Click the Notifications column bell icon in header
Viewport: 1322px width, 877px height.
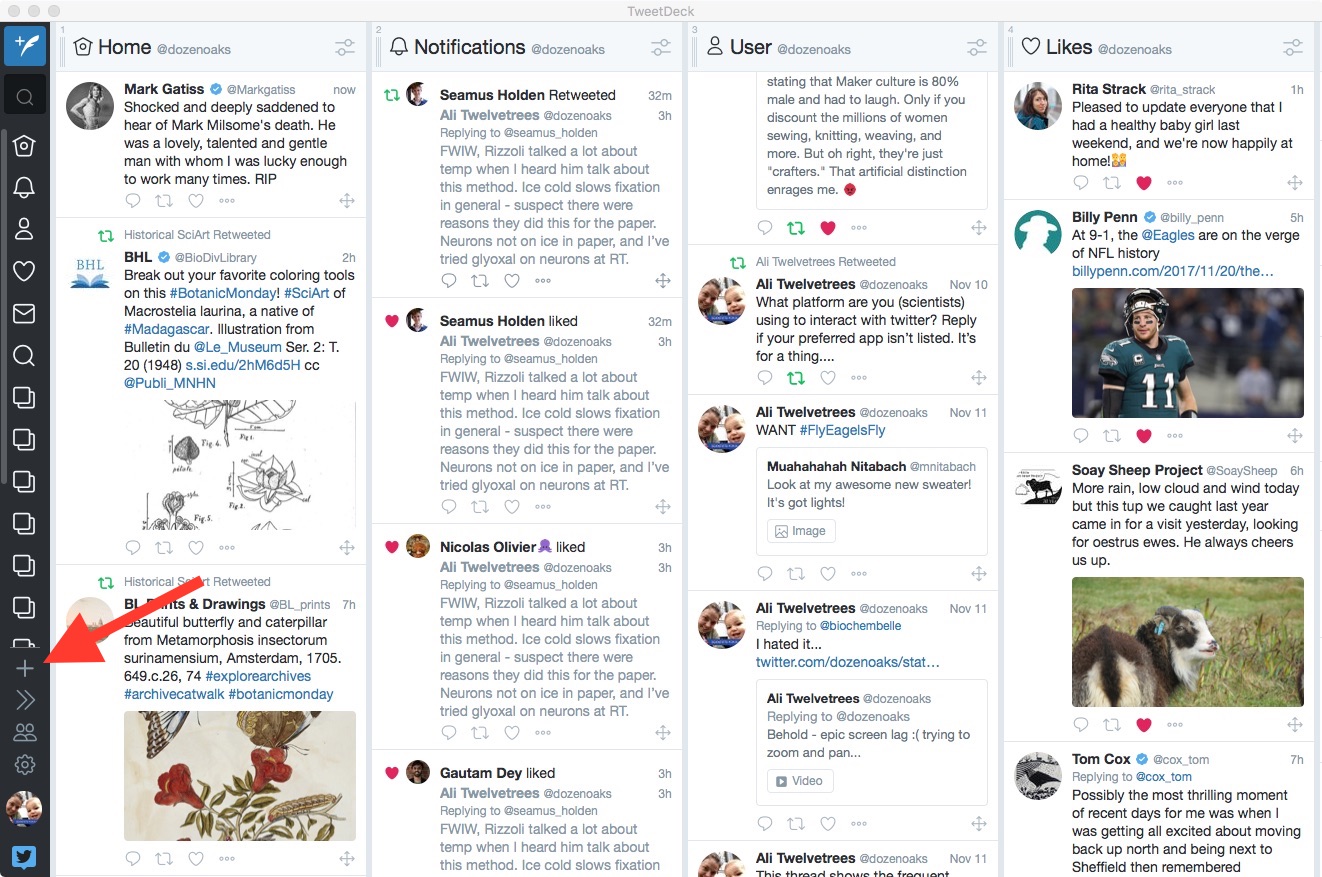tap(399, 47)
